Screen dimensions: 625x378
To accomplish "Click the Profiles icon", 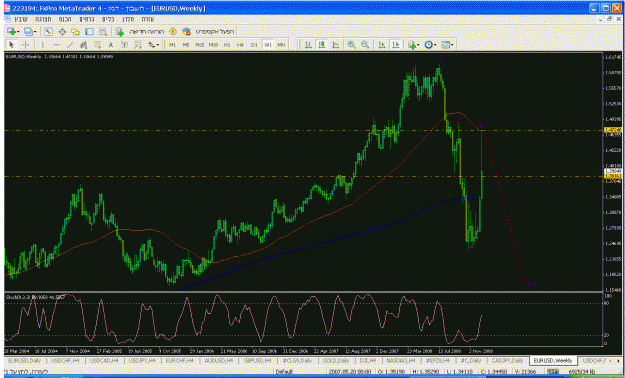I will pos(28,32).
